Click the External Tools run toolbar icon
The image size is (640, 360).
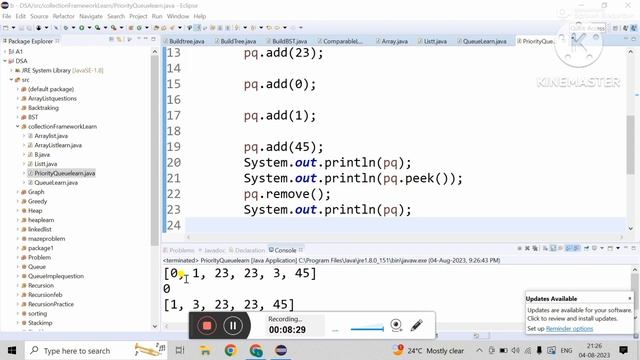coord(113,28)
